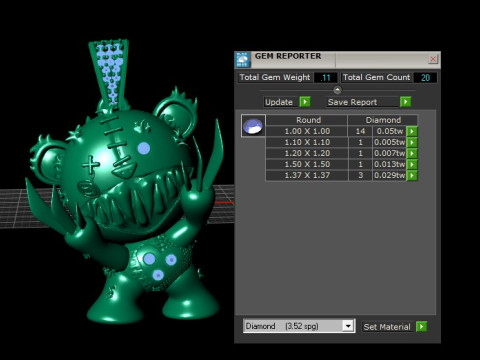This screenshot has height=360, width=480.
Task: Select the round gem thumbnail
Action: [x=253, y=126]
